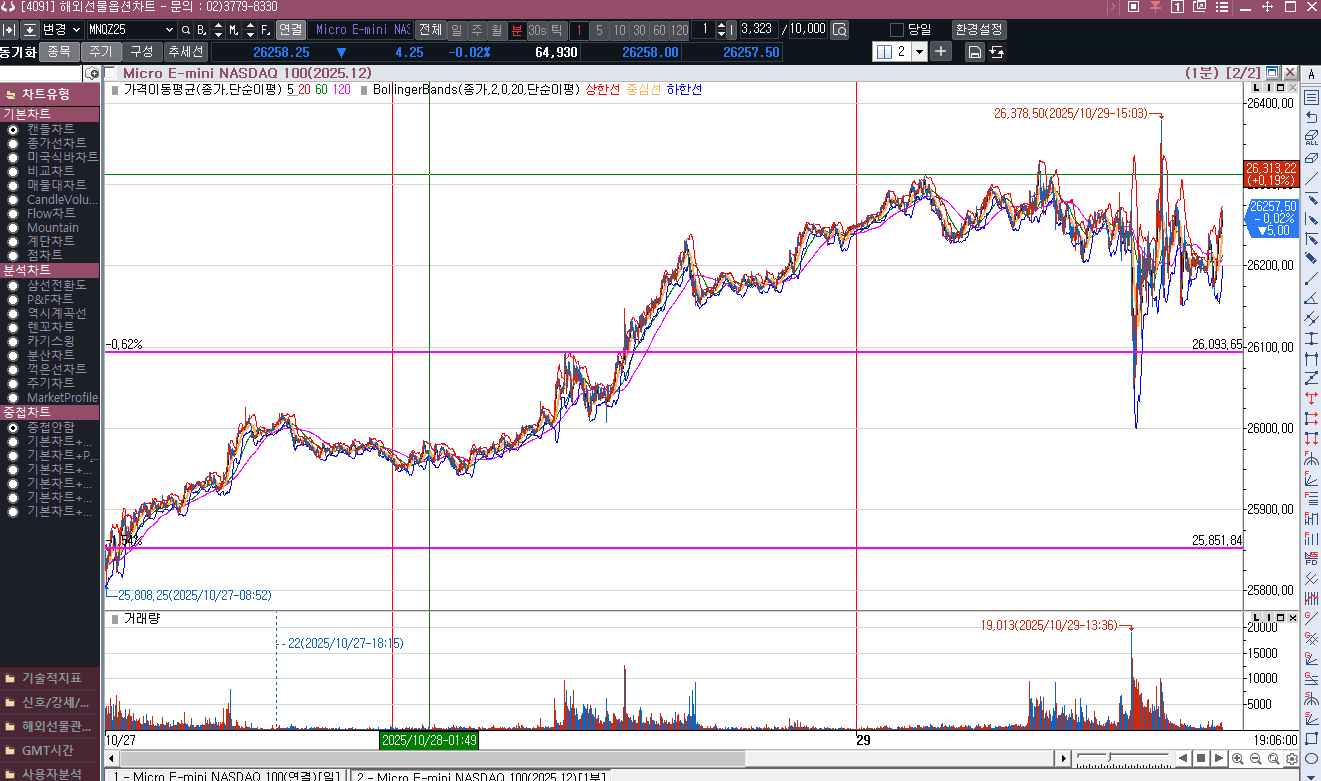Open the chart split count dropdown
1321x781 pixels.
(x=919, y=52)
